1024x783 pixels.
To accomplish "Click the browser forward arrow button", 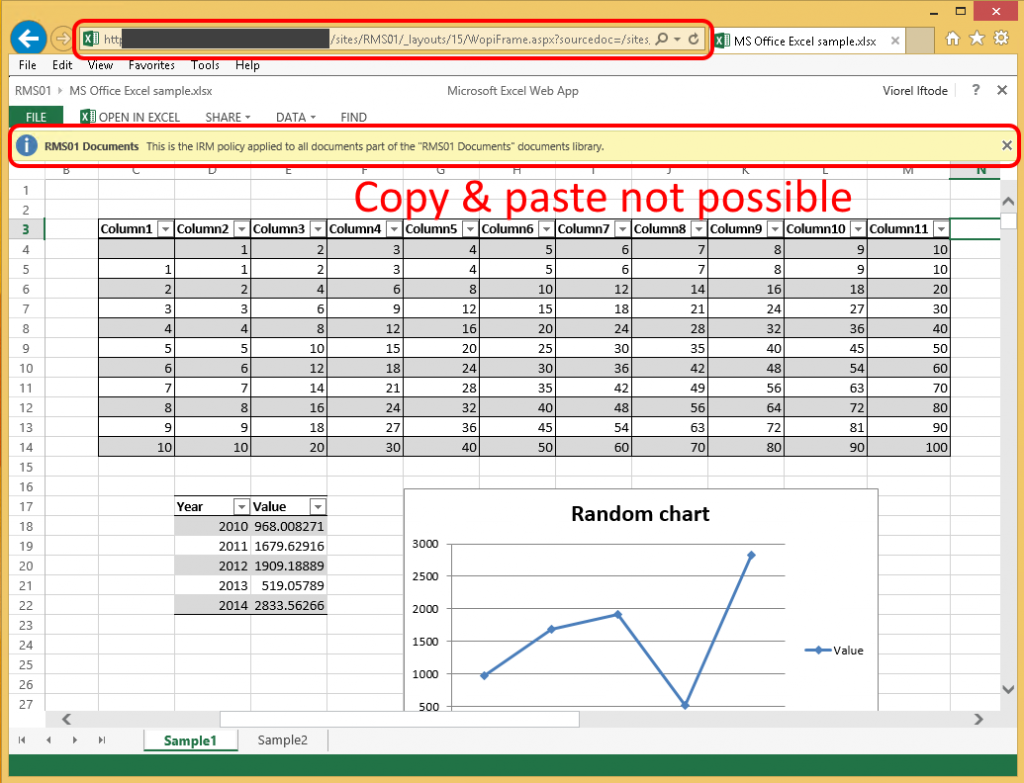I will point(62,39).
